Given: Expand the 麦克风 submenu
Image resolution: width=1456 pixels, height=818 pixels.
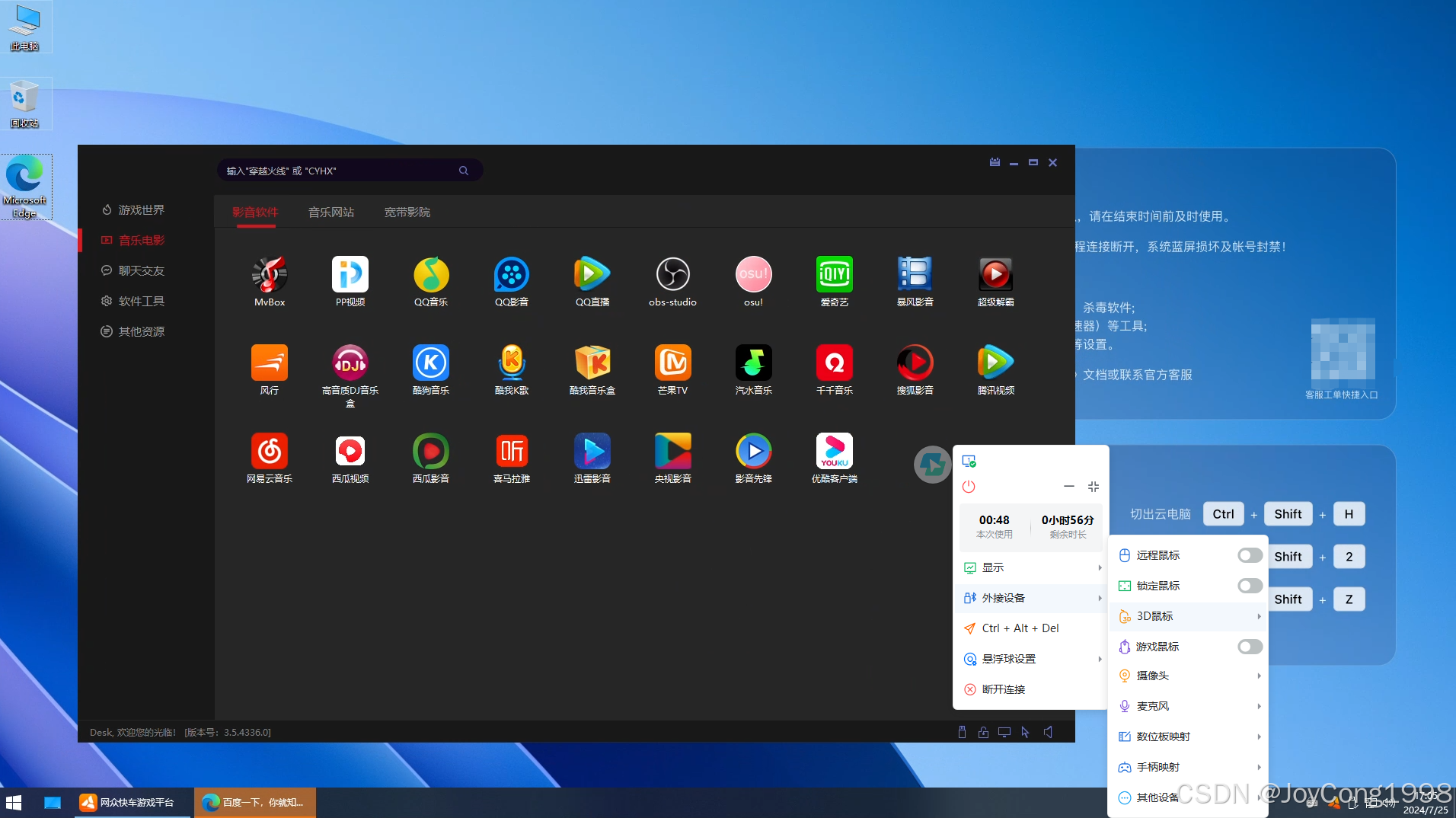Looking at the screenshot, I should 1188,706.
